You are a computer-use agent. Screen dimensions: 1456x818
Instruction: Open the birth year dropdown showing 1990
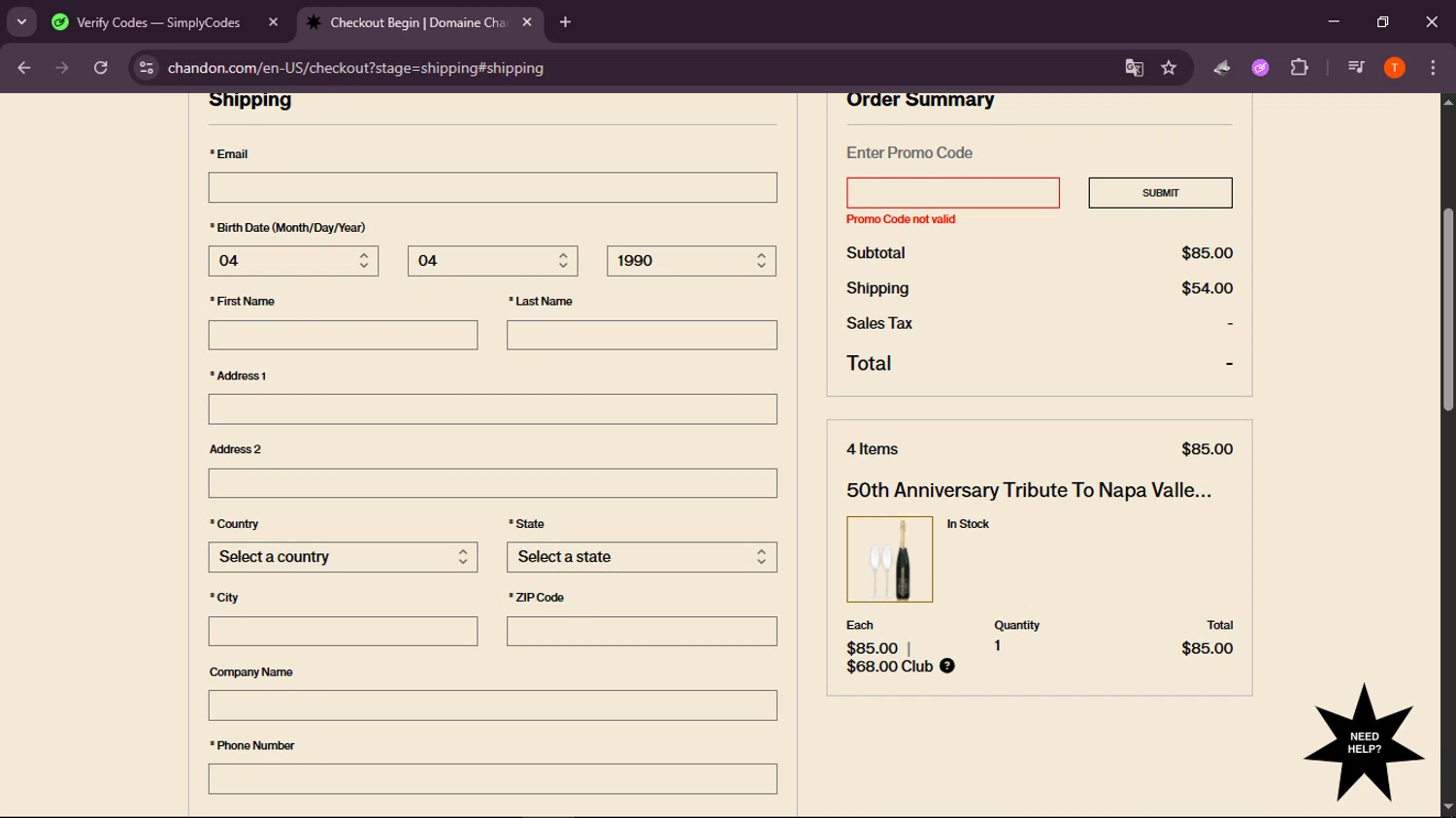691,261
